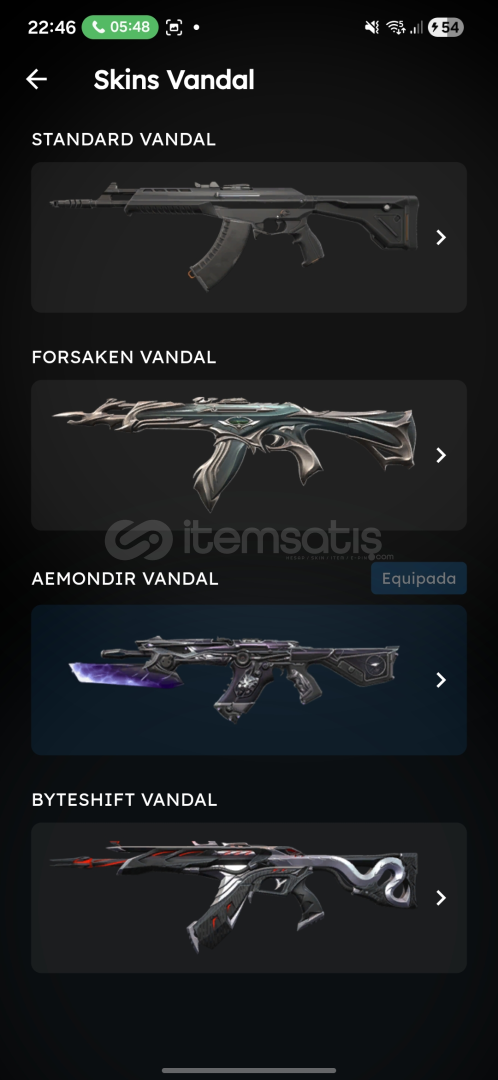
Task: Tap the BYTESHIFT VANDAL label
Action: point(125,800)
